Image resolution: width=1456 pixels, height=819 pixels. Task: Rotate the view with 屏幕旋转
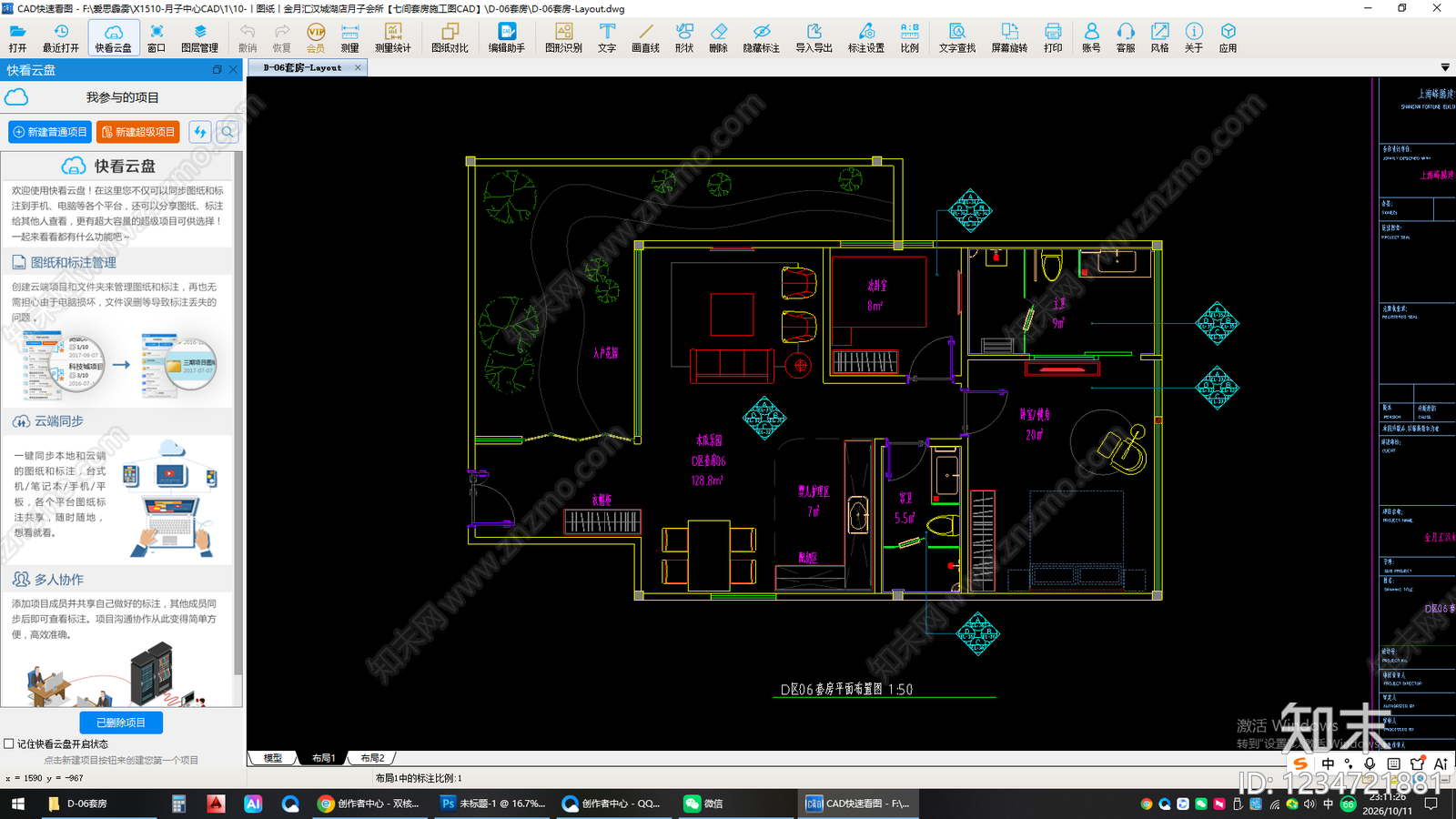coord(1009,38)
